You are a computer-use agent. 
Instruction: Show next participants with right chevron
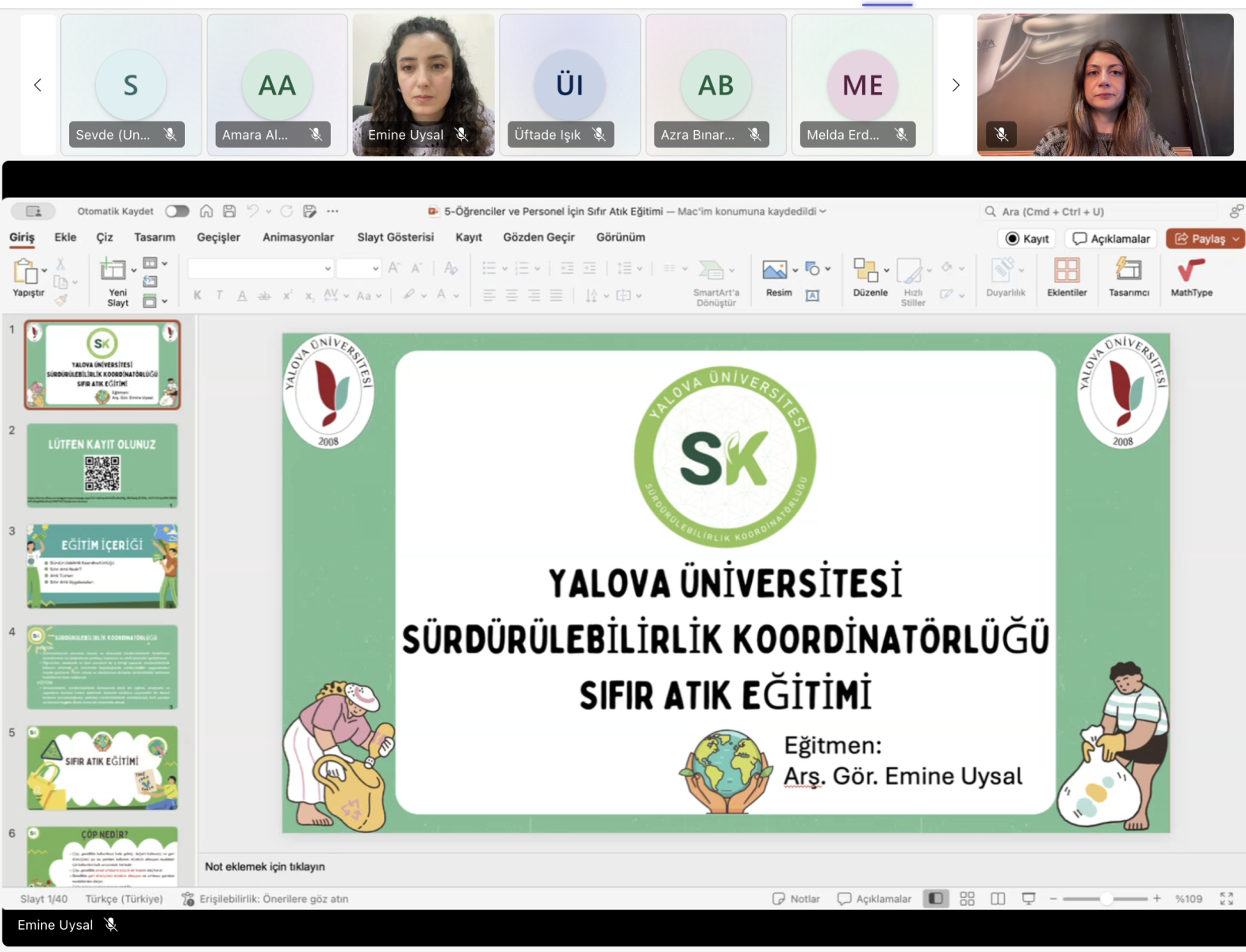point(955,85)
